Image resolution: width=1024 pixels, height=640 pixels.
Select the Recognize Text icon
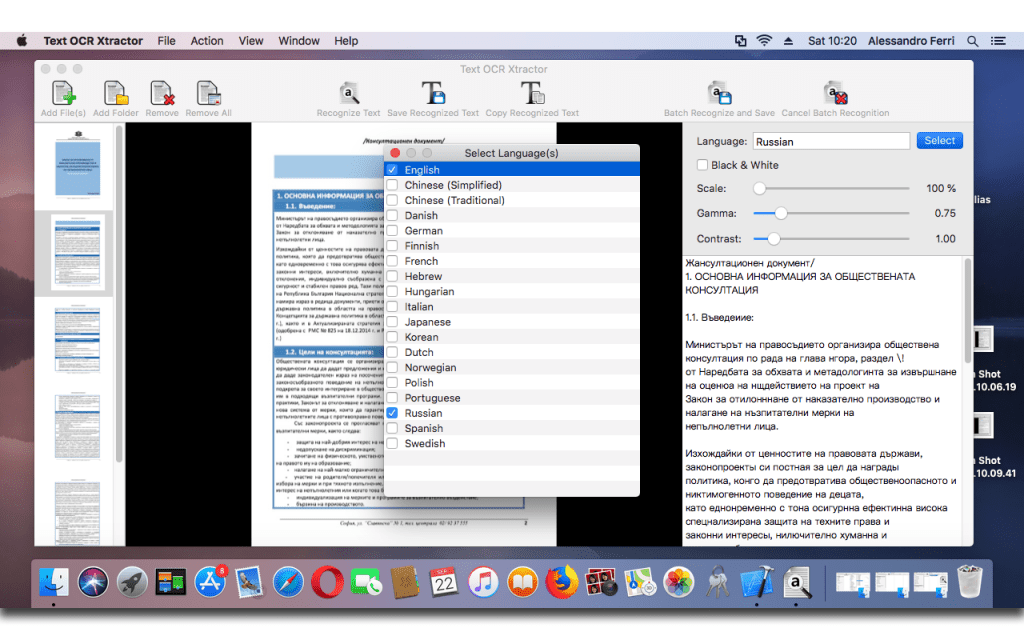[347, 95]
